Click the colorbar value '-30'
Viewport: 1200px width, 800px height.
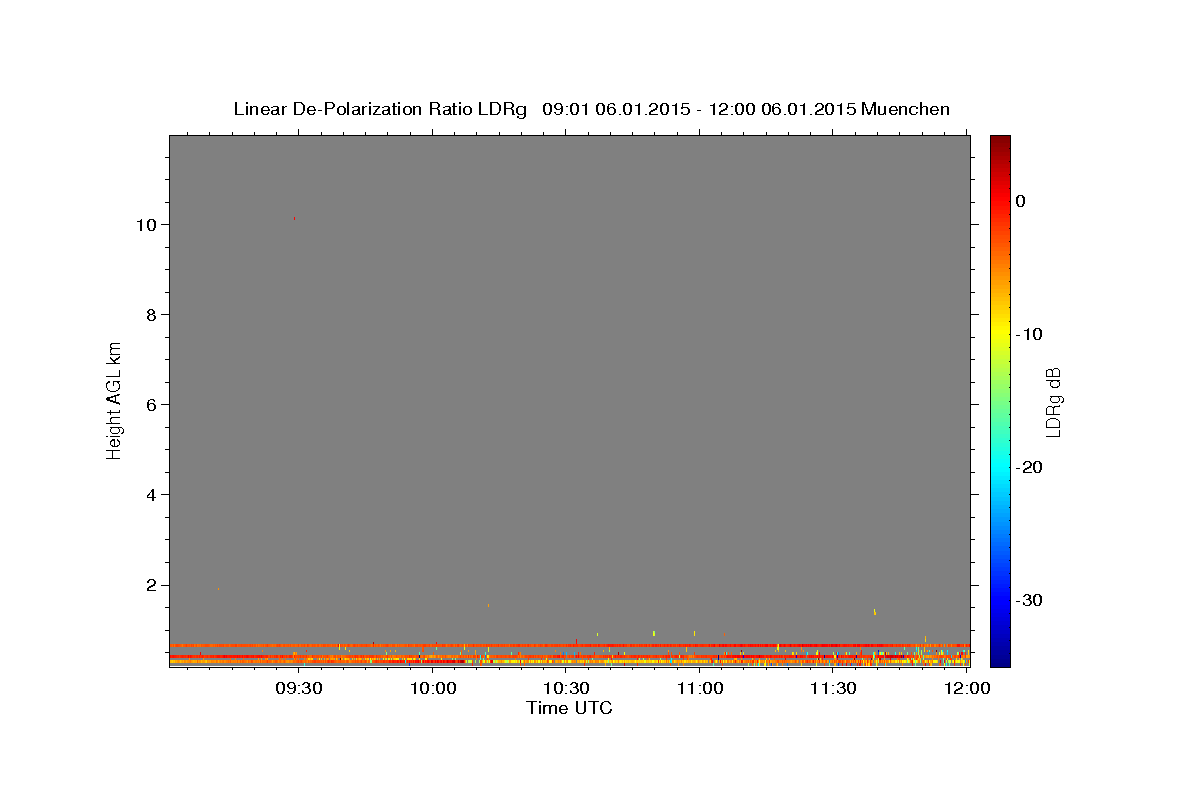1031,600
